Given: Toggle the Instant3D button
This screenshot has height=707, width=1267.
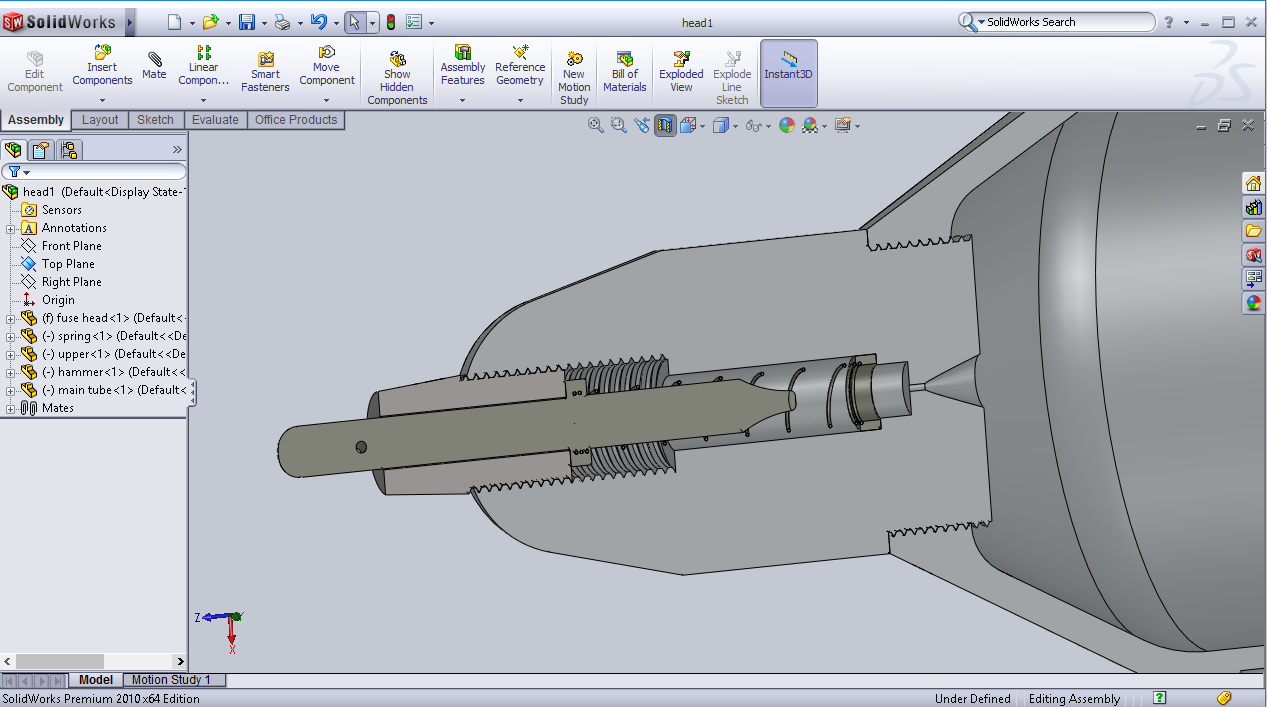Looking at the screenshot, I should (x=789, y=73).
